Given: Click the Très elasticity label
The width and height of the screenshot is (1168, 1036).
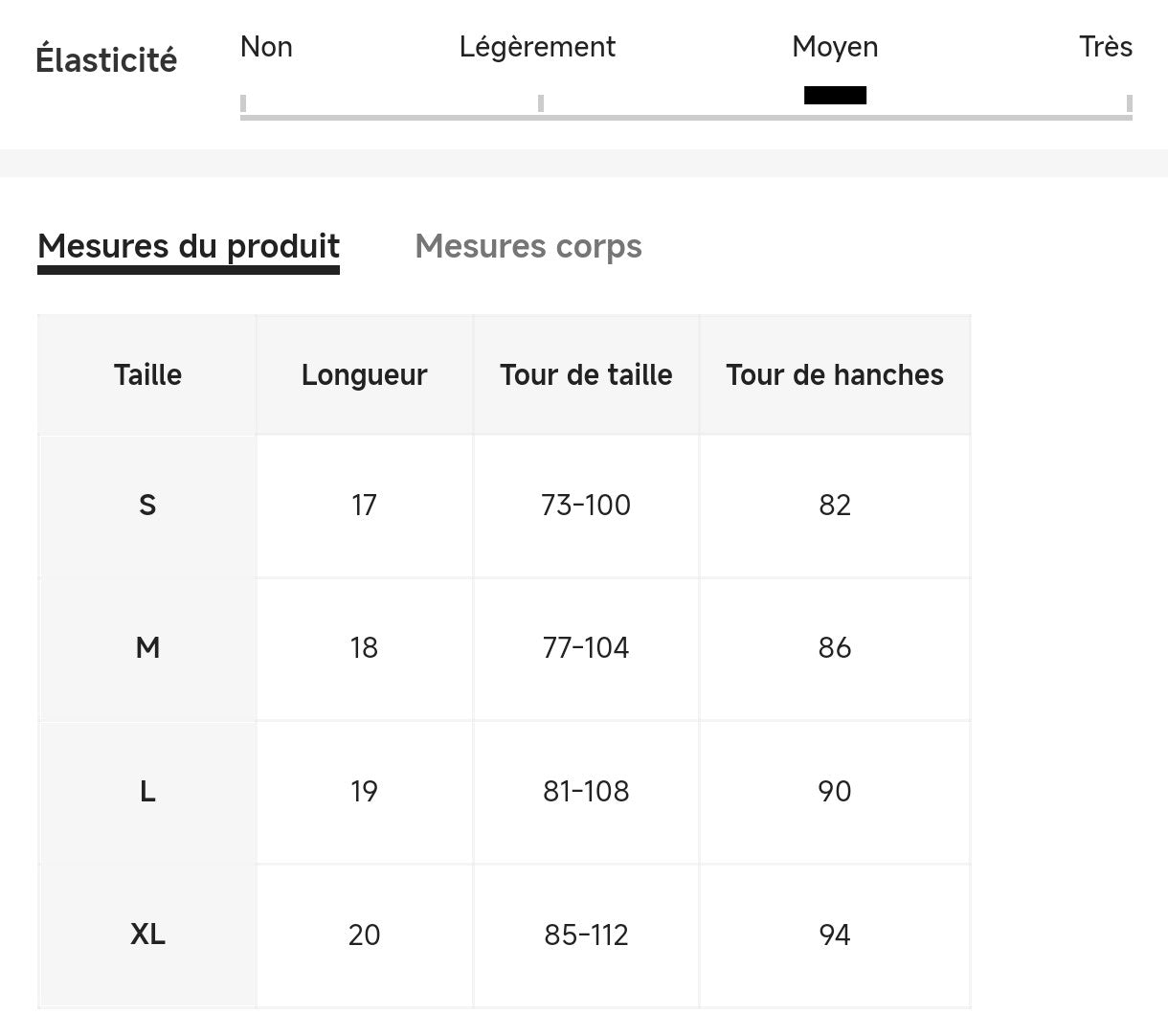Looking at the screenshot, I should tap(1105, 47).
